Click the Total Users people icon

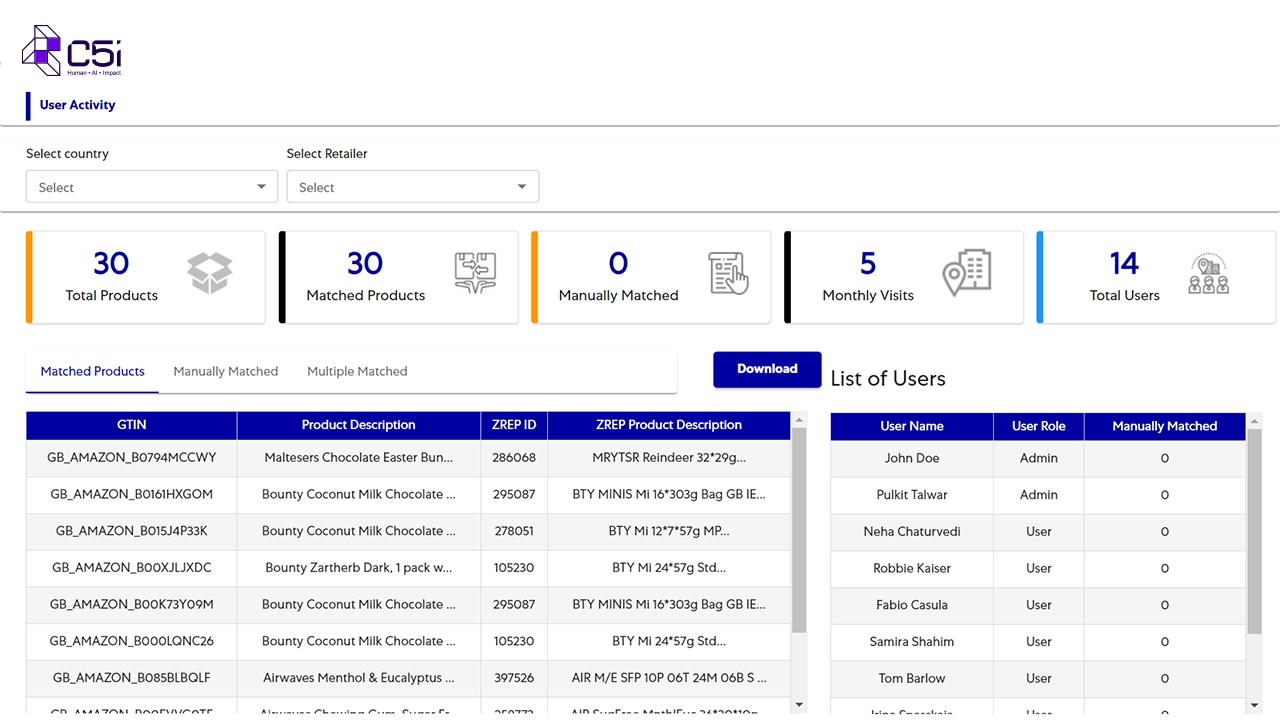pos(1209,273)
